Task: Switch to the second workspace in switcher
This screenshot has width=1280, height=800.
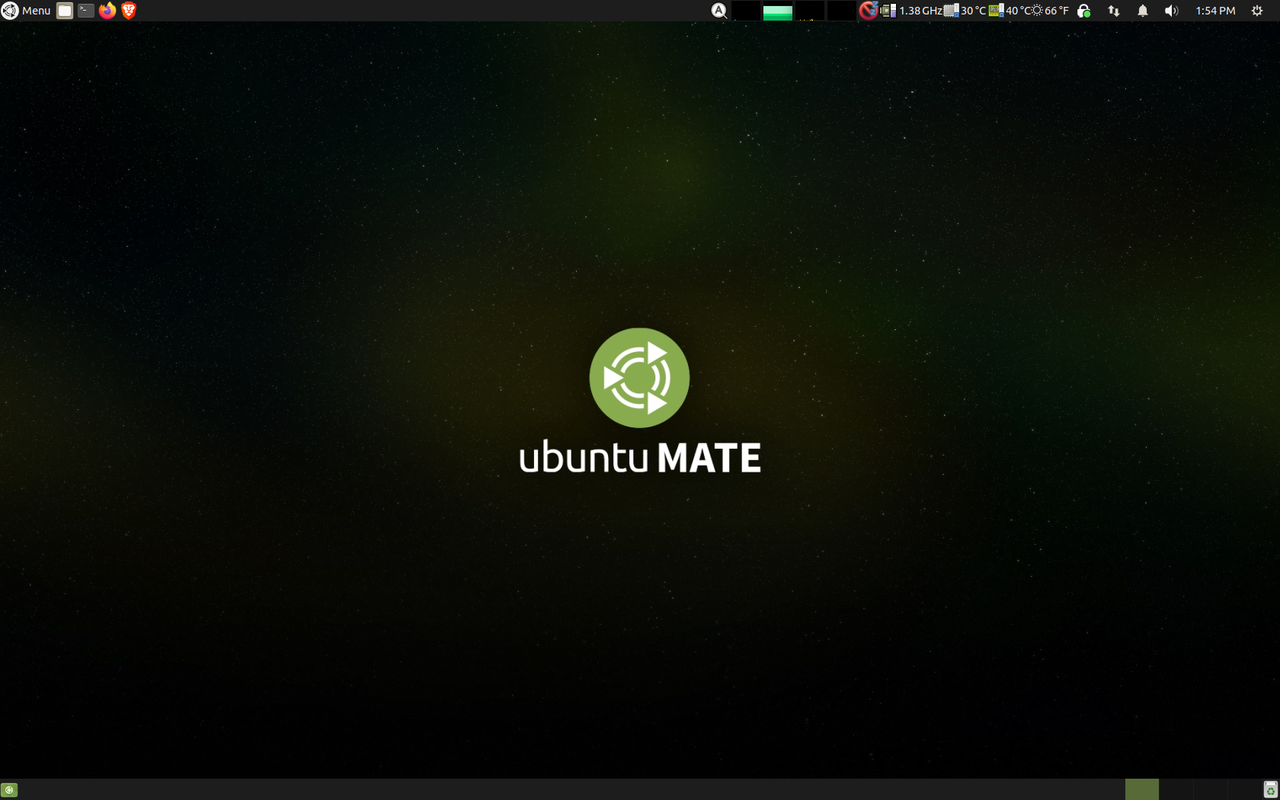Action: click(1176, 789)
